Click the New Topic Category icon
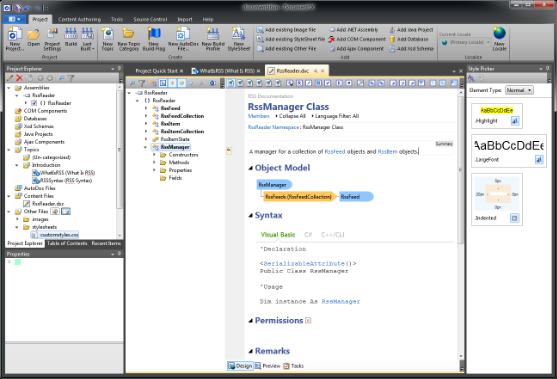 (129, 39)
